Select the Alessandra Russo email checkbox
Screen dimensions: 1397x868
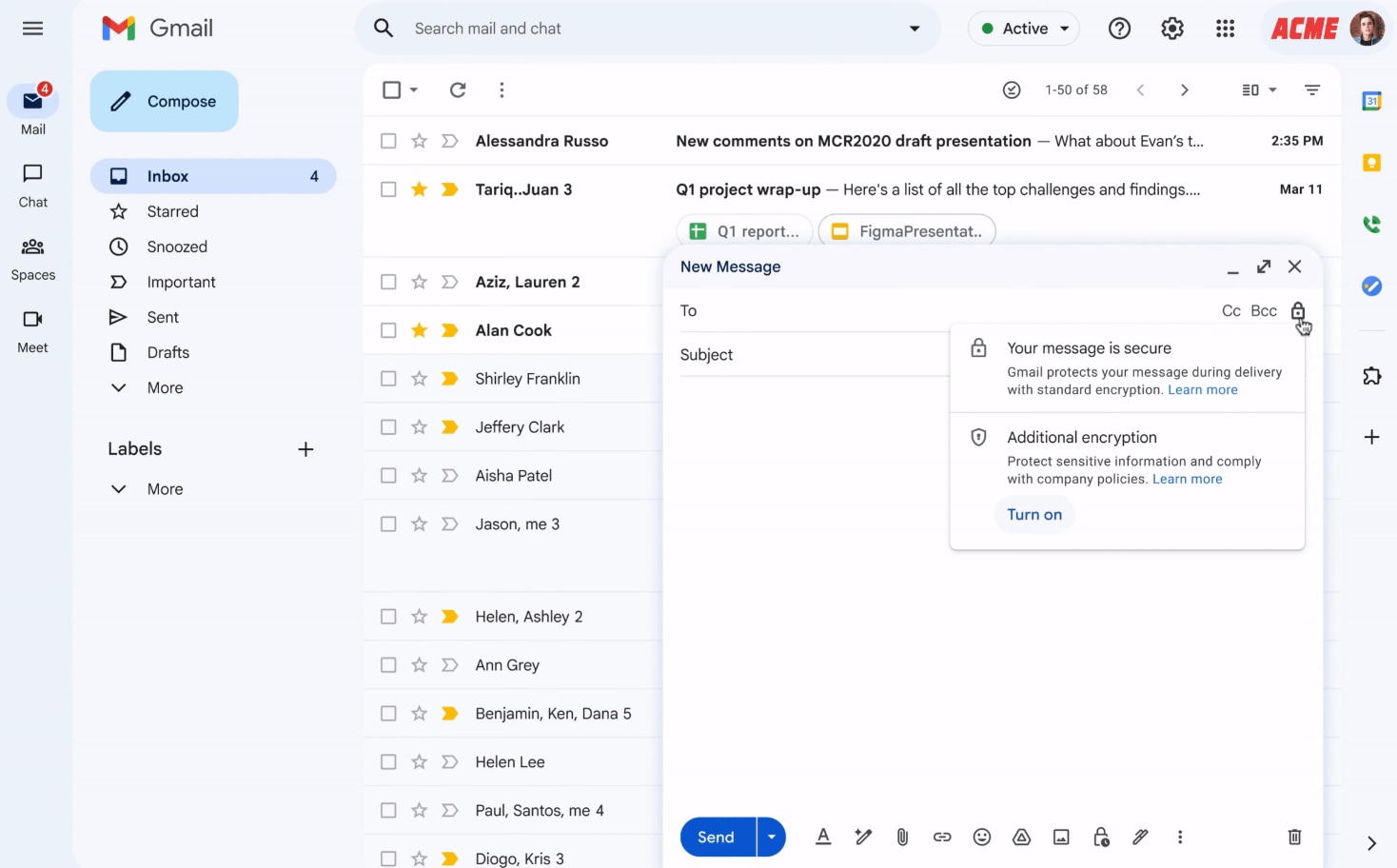tap(388, 141)
